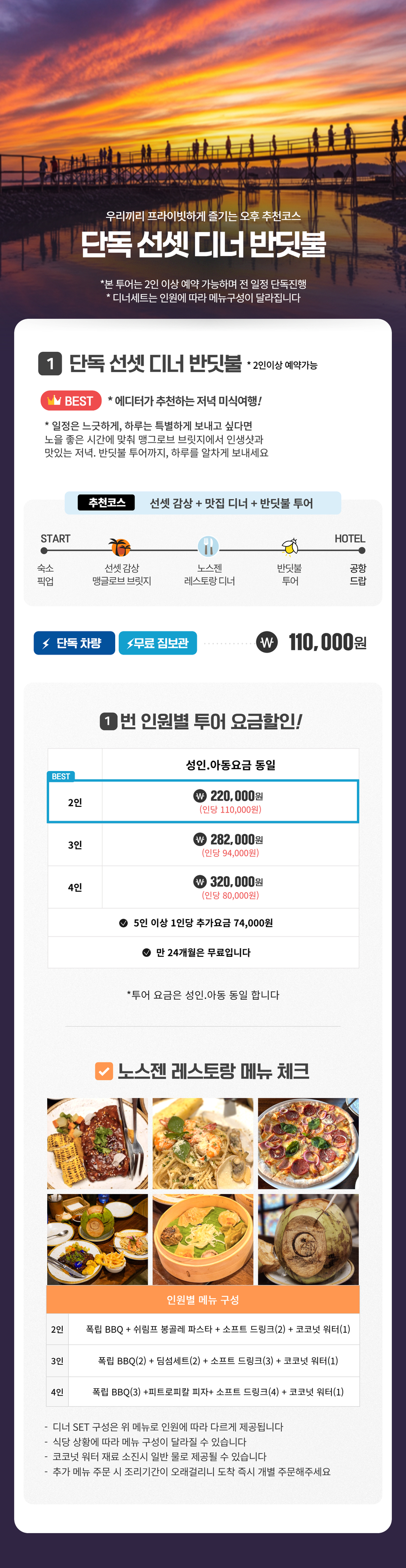This screenshot has height=1568, width=406.
Task: Click the 단독 차량 blue button
Action: [75, 643]
